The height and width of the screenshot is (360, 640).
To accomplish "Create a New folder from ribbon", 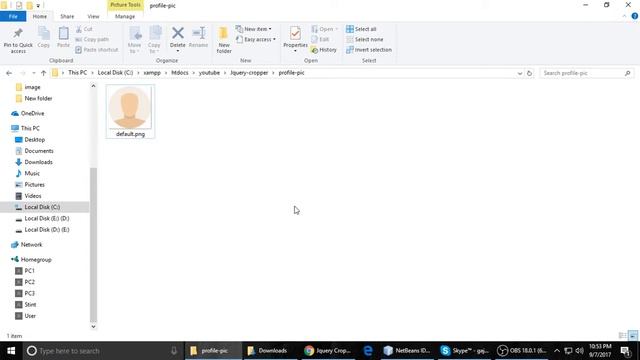I will (x=224, y=40).
